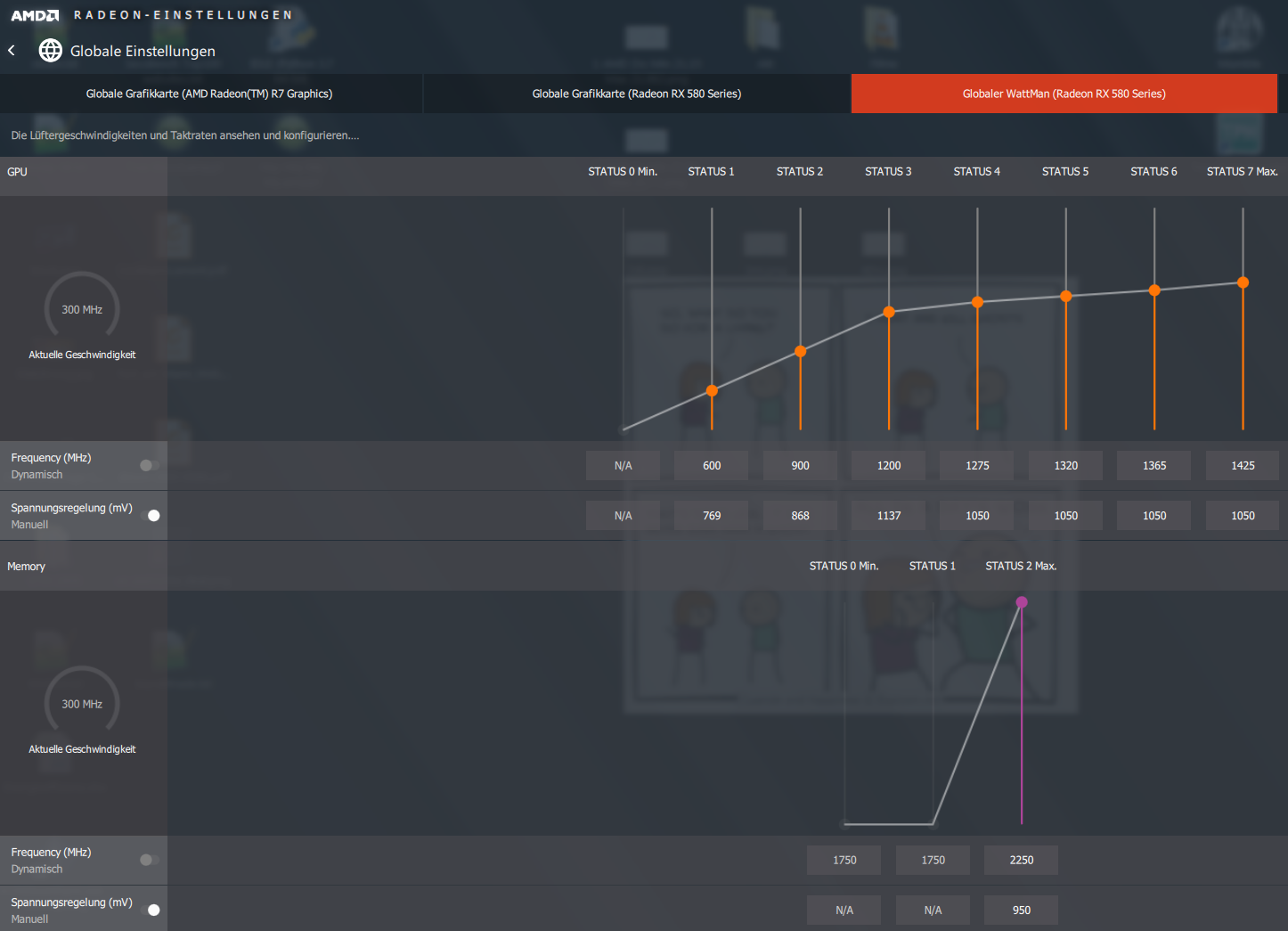The width and height of the screenshot is (1288, 931).
Task: Click GPU frequency field 1200
Action: tap(889, 465)
